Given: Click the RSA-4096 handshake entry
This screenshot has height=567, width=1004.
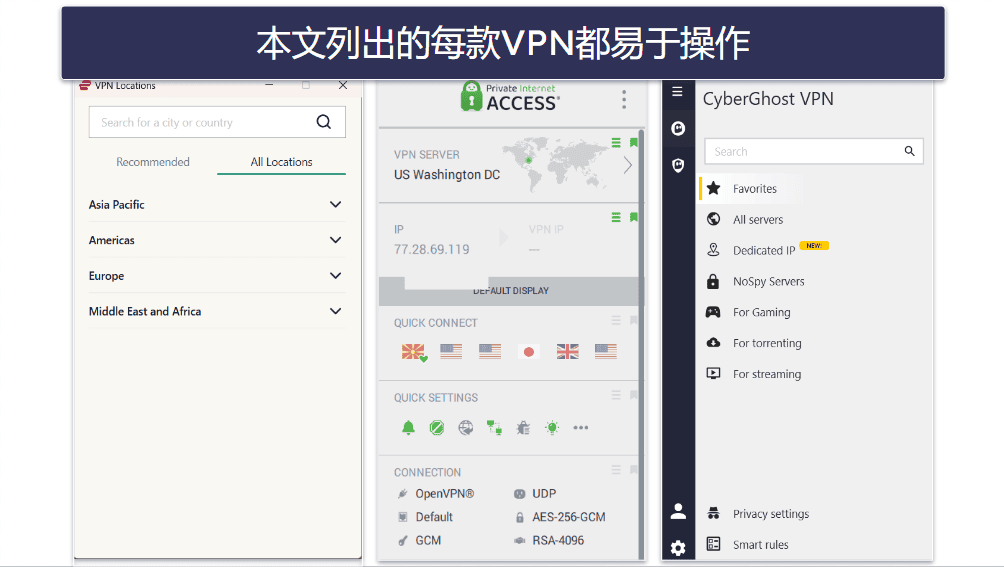Looking at the screenshot, I should 558,541.
